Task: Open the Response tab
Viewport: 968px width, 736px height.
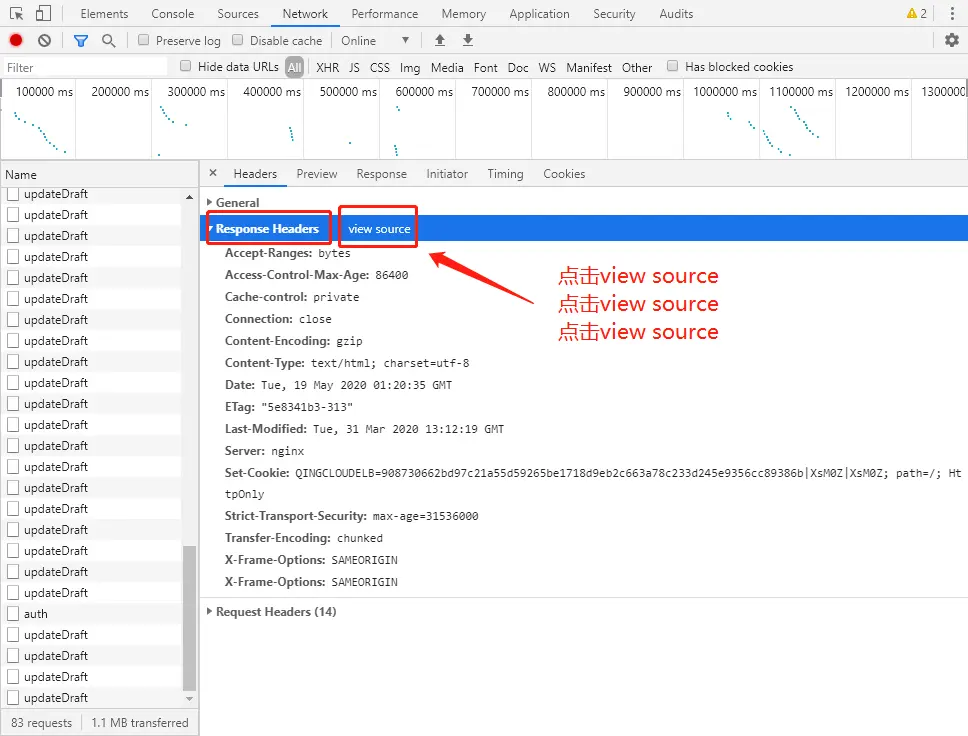Action: coord(382,174)
